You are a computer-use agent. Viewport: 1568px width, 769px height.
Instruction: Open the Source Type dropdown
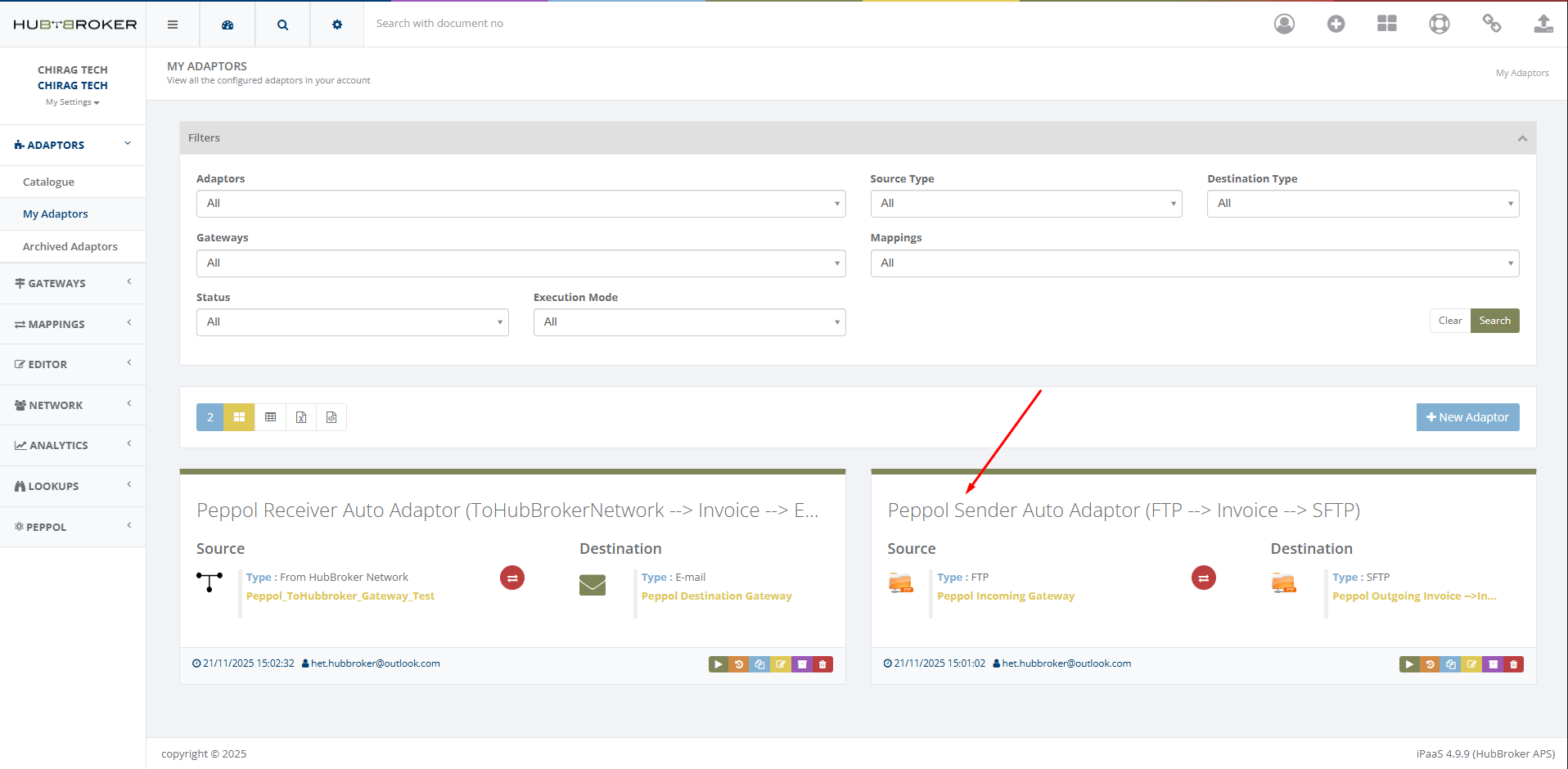(x=1025, y=203)
